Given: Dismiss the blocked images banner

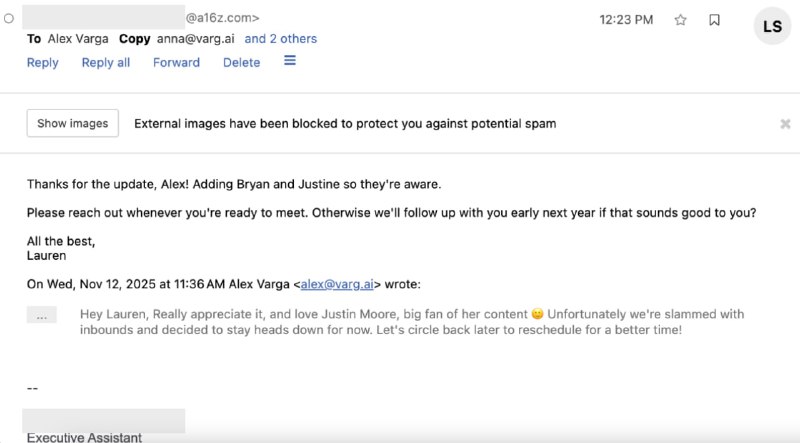Looking at the screenshot, I should (x=785, y=124).
